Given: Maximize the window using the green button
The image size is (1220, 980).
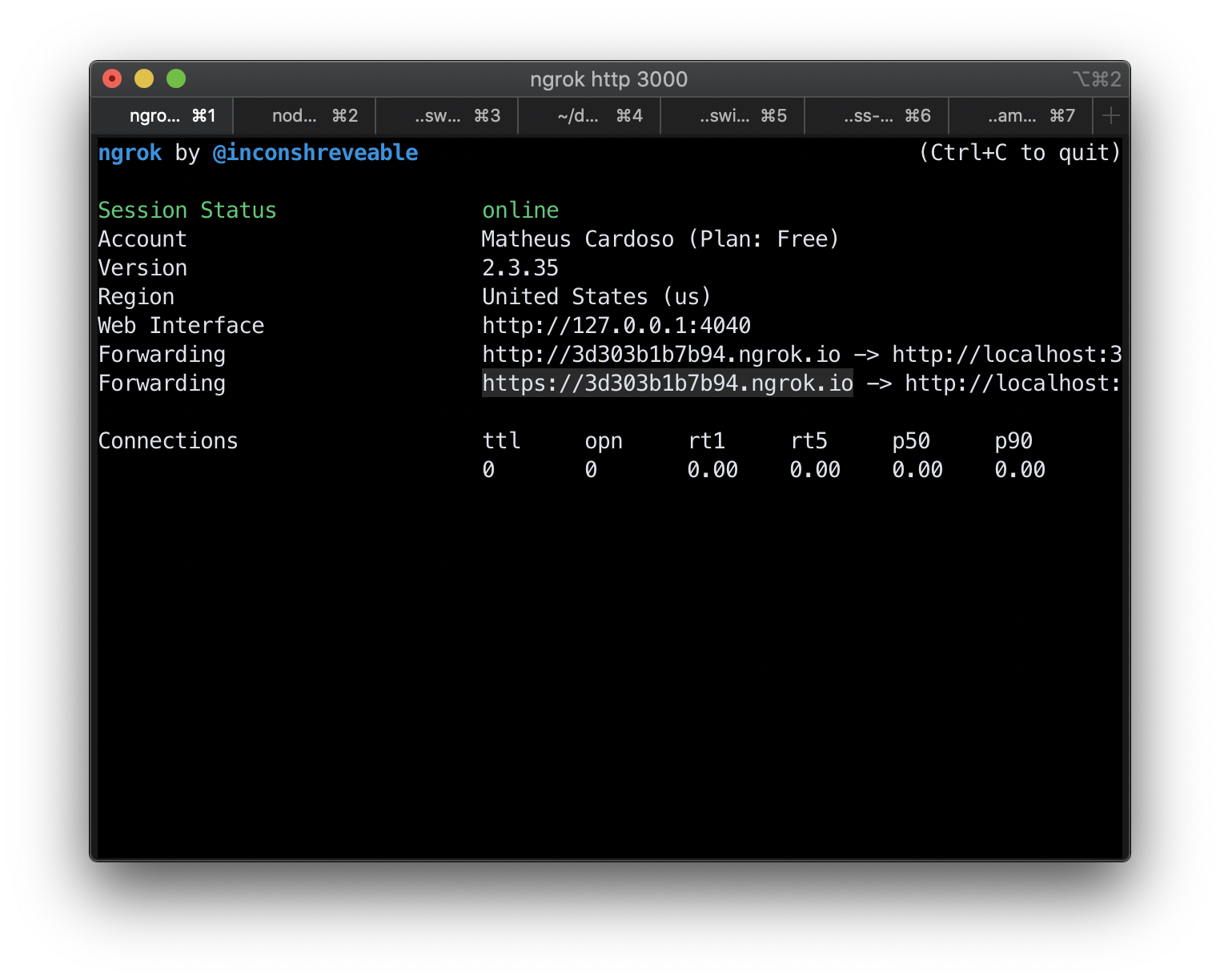Looking at the screenshot, I should coord(176,78).
